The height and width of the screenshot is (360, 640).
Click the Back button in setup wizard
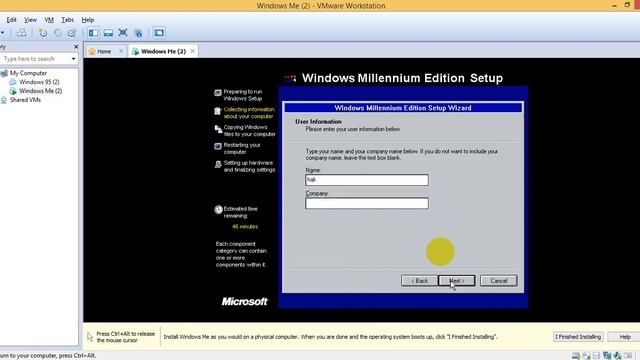pos(419,281)
